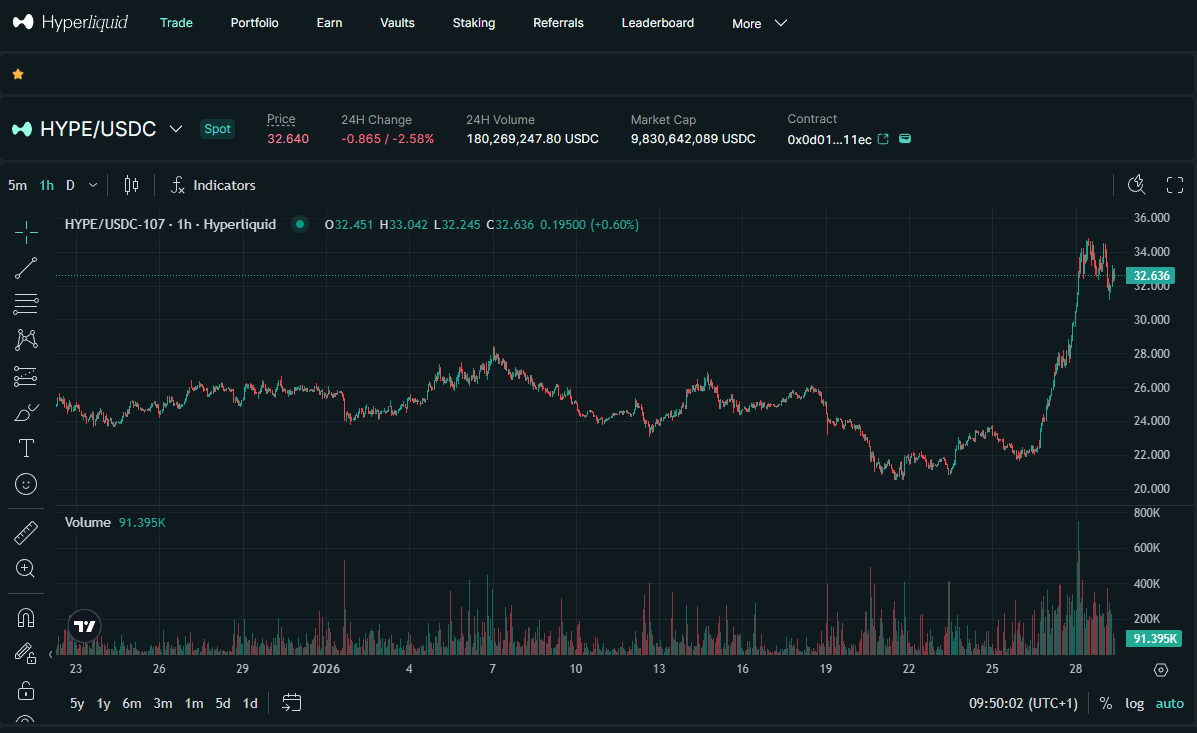Open the forecasting and measurement tools
This screenshot has height=733, width=1197.
click(26, 376)
